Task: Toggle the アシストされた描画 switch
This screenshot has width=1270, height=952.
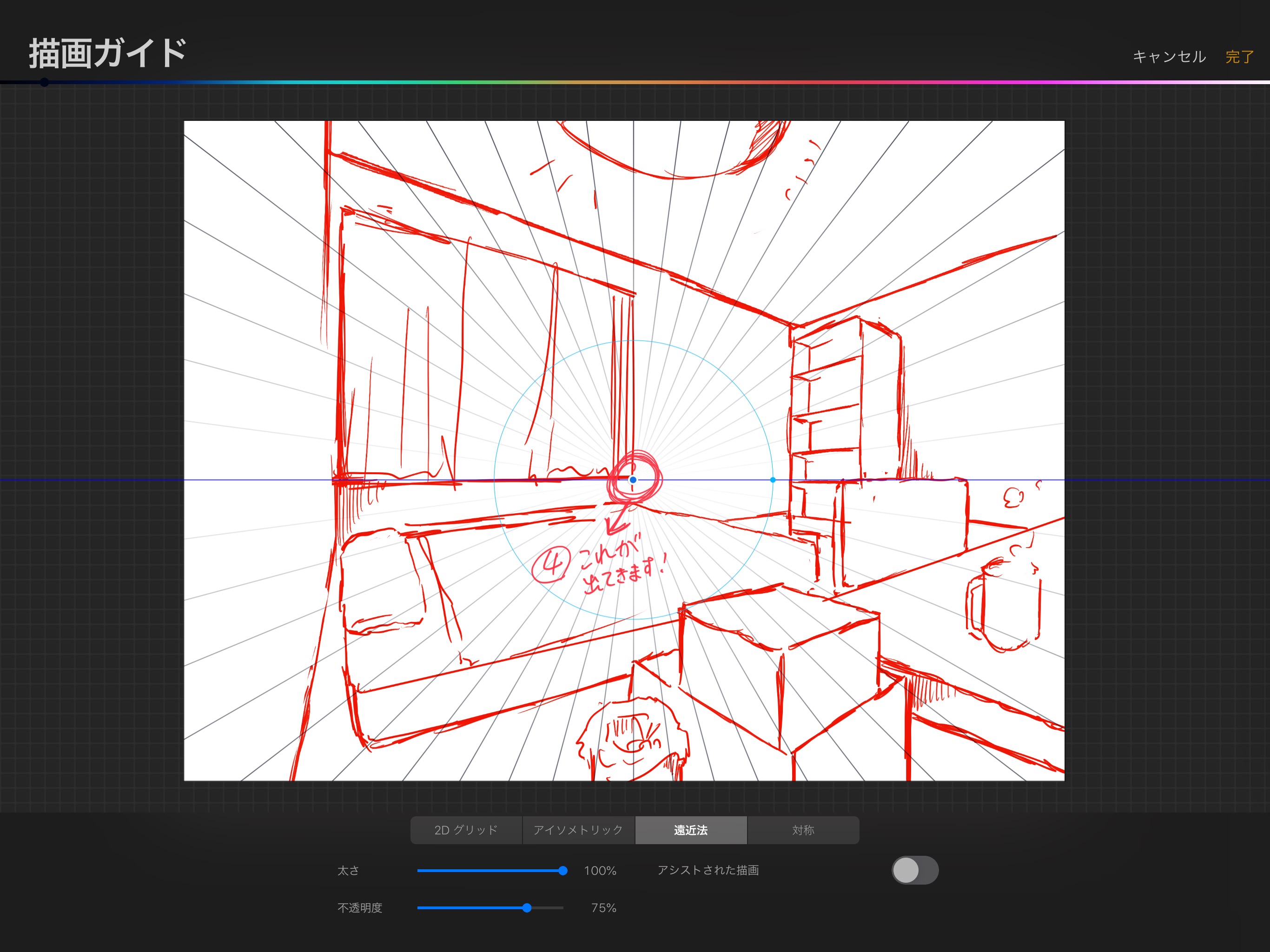Action: [915, 871]
